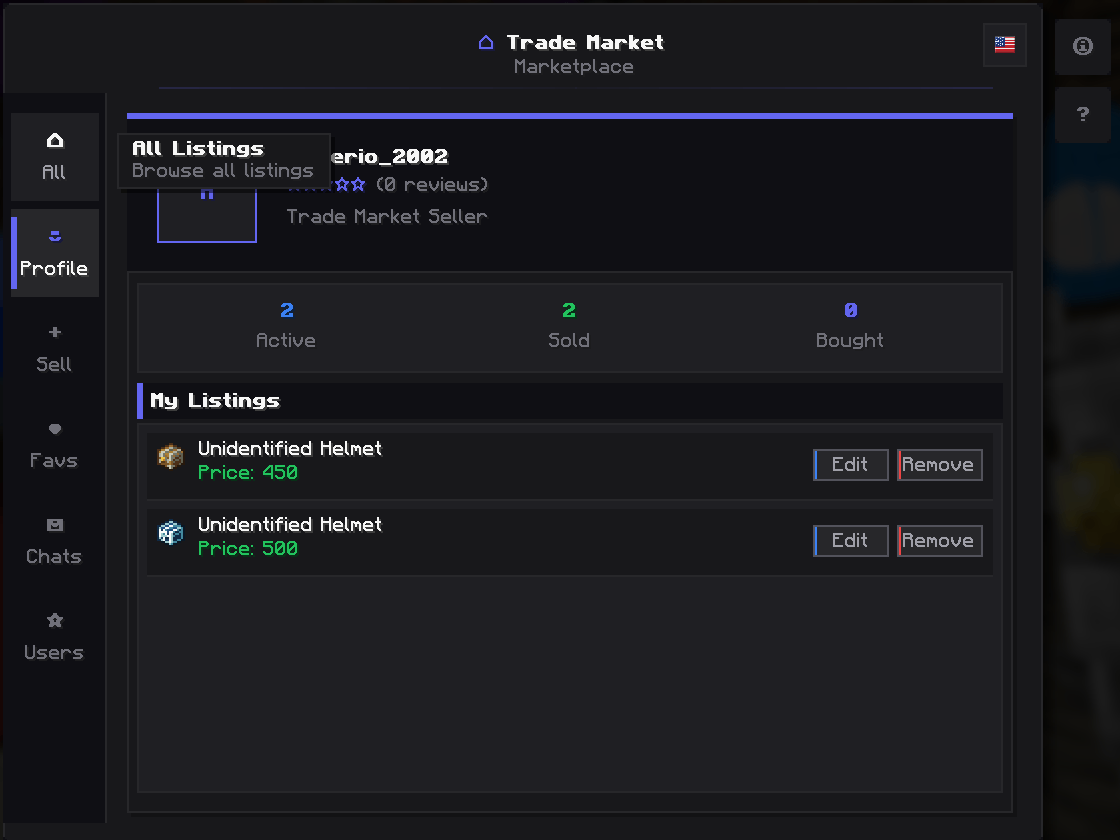
Task: Click the question mark help button
Action: click(1083, 114)
